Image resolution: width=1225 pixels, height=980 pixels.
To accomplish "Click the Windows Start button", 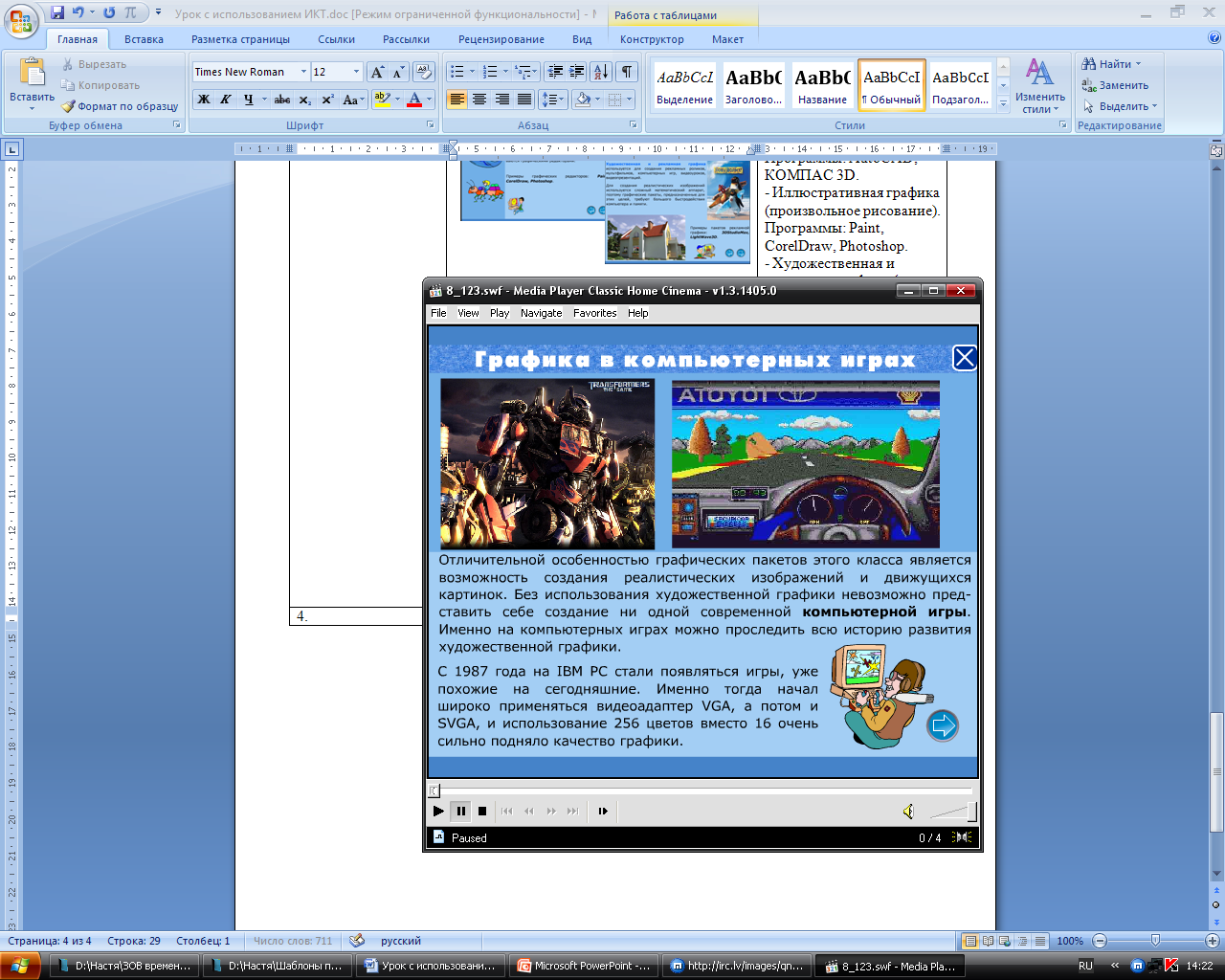I will [20, 966].
